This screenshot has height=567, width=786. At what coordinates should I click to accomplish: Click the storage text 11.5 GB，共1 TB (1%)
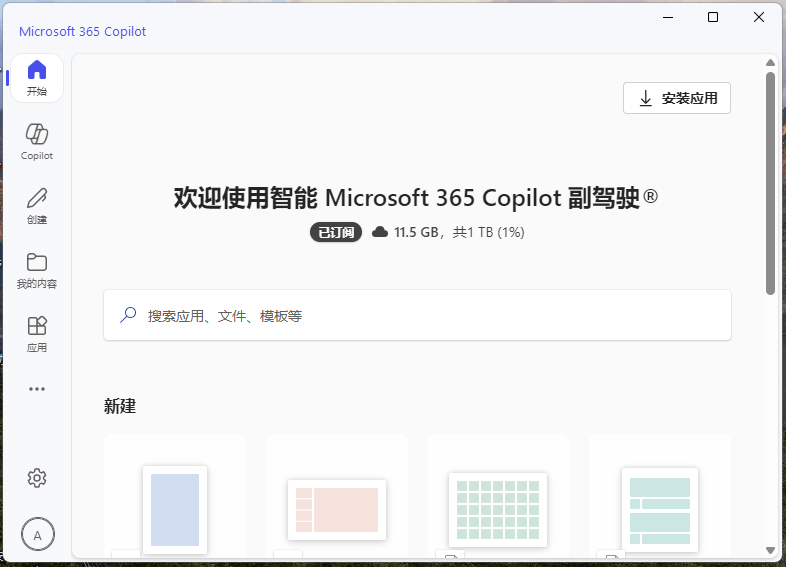(459, 232)
